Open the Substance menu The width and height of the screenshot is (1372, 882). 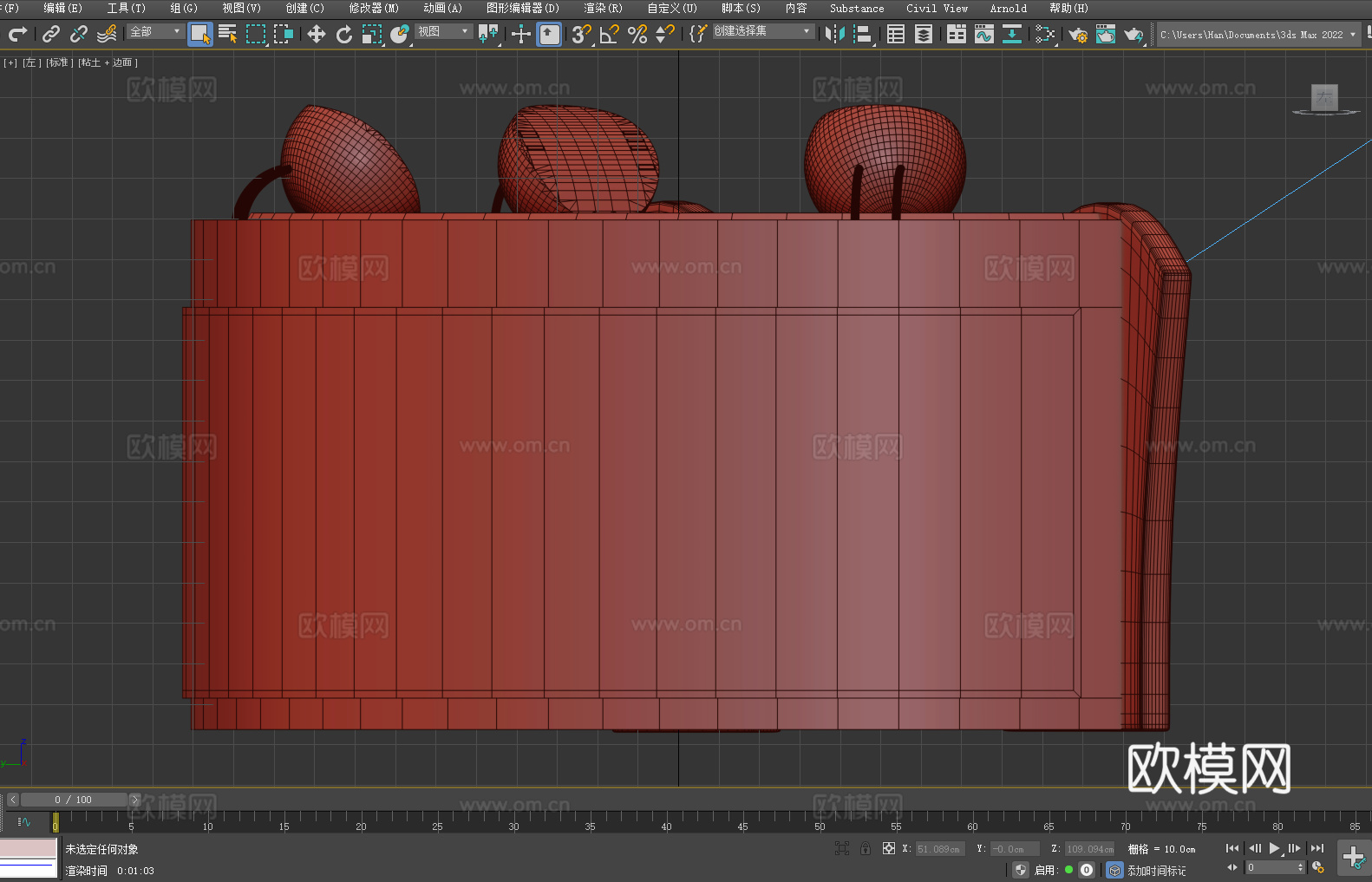pyautogui.click(x=857, y=8)
